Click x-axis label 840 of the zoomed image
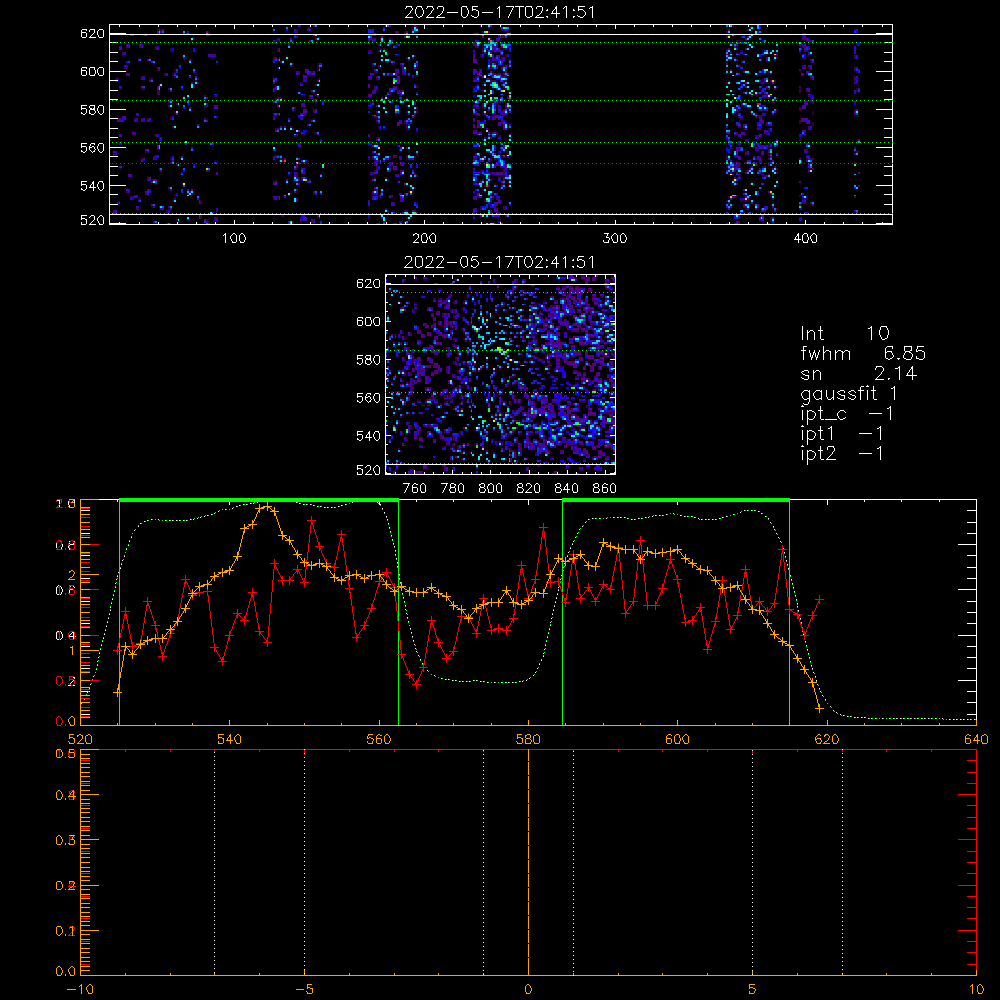Image resolution: width=1000 pixels, height=1000 pixels. (x=566, y=489)
